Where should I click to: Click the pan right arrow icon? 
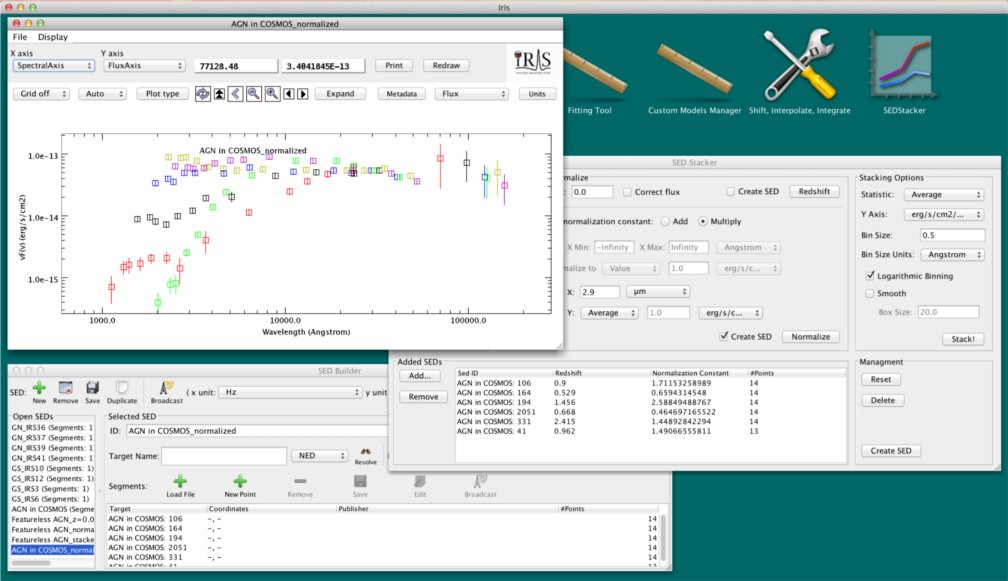[x=303, y=94]
